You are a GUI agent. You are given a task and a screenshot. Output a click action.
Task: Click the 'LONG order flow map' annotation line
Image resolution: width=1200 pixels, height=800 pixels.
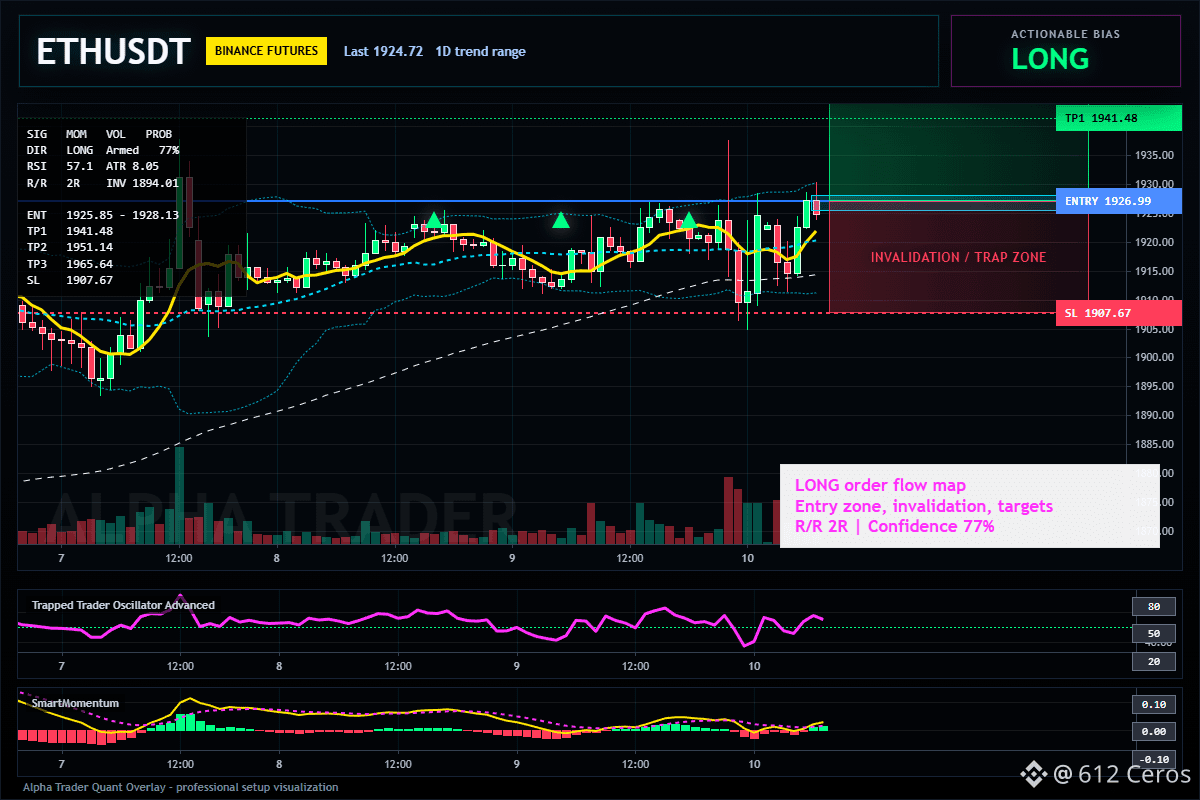pos(880,486)
